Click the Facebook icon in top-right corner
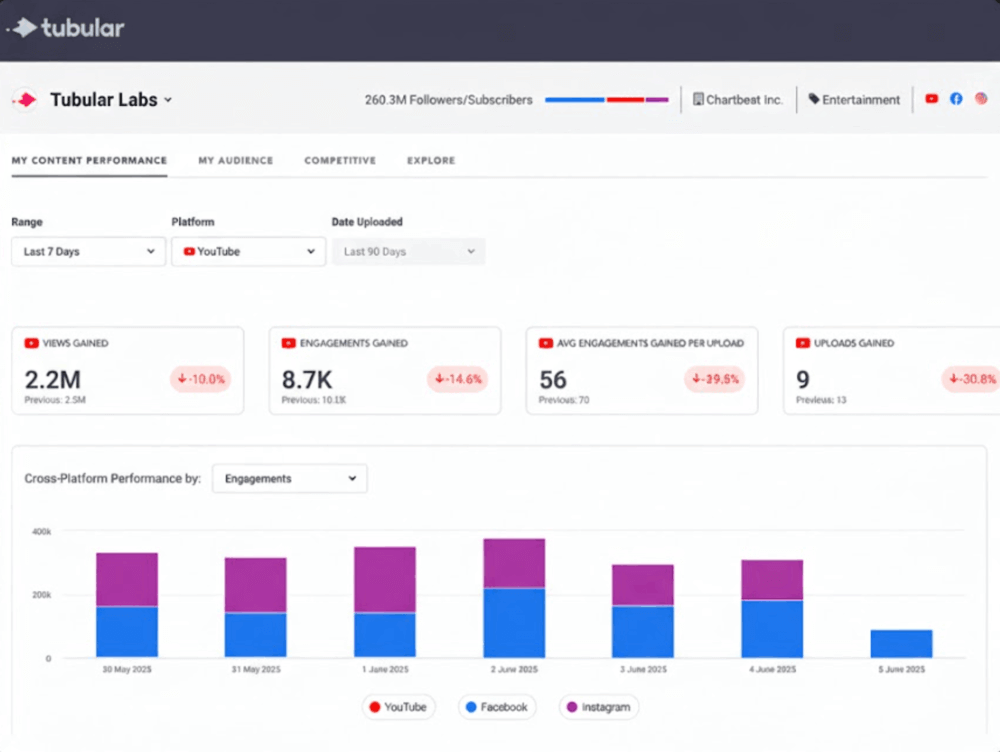The width and height of the screenshot is (1000, 752). point(956,99)
